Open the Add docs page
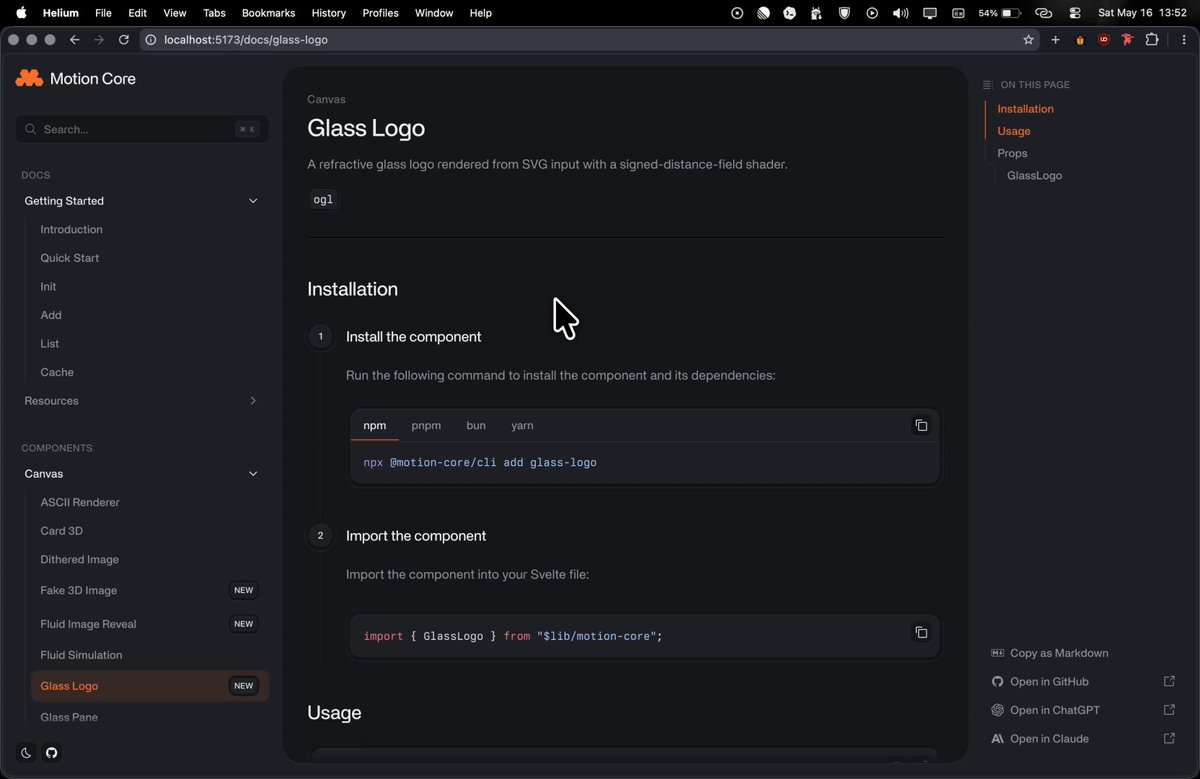 [51, 315]
